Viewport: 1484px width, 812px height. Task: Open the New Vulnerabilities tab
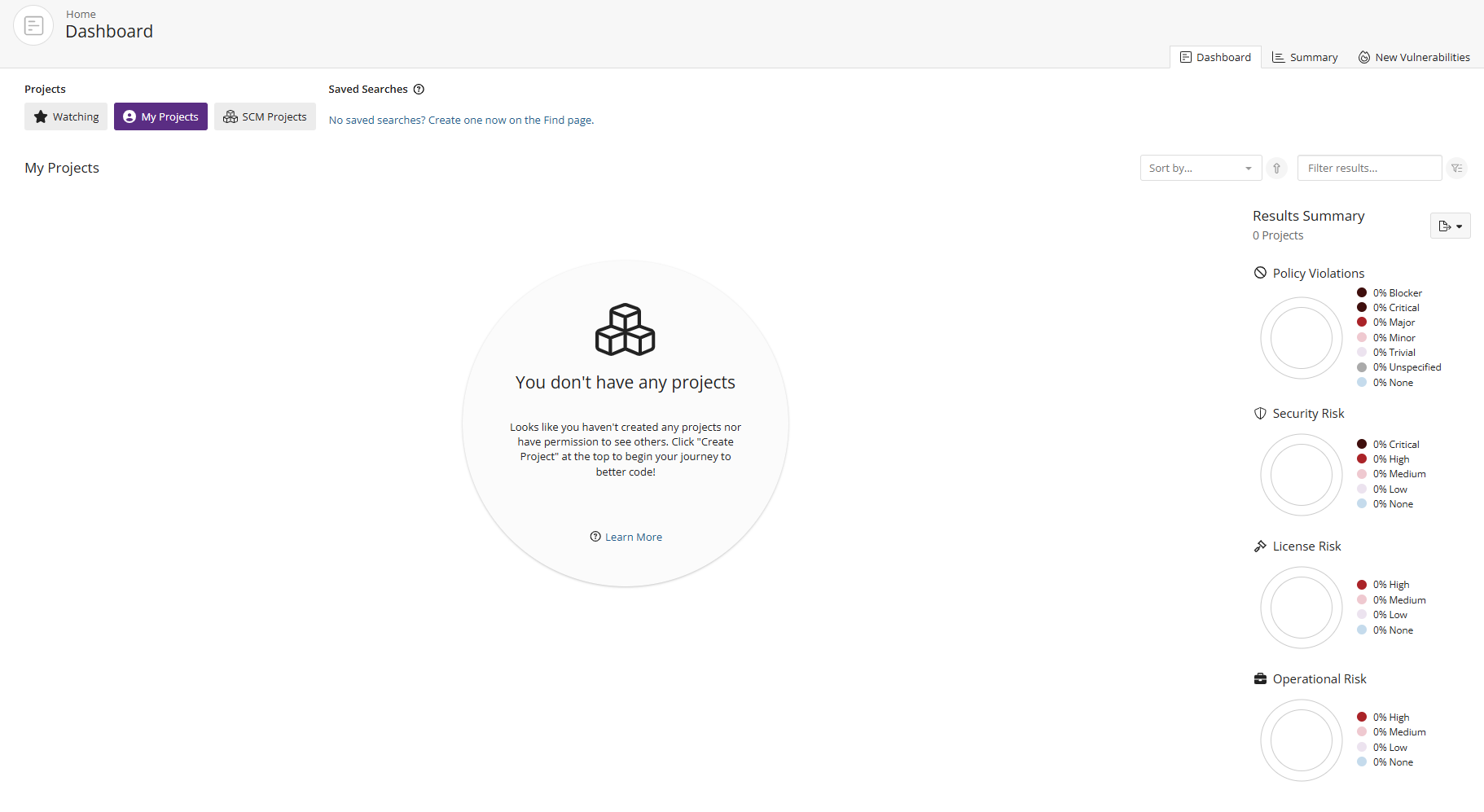tap(1413, 58)
